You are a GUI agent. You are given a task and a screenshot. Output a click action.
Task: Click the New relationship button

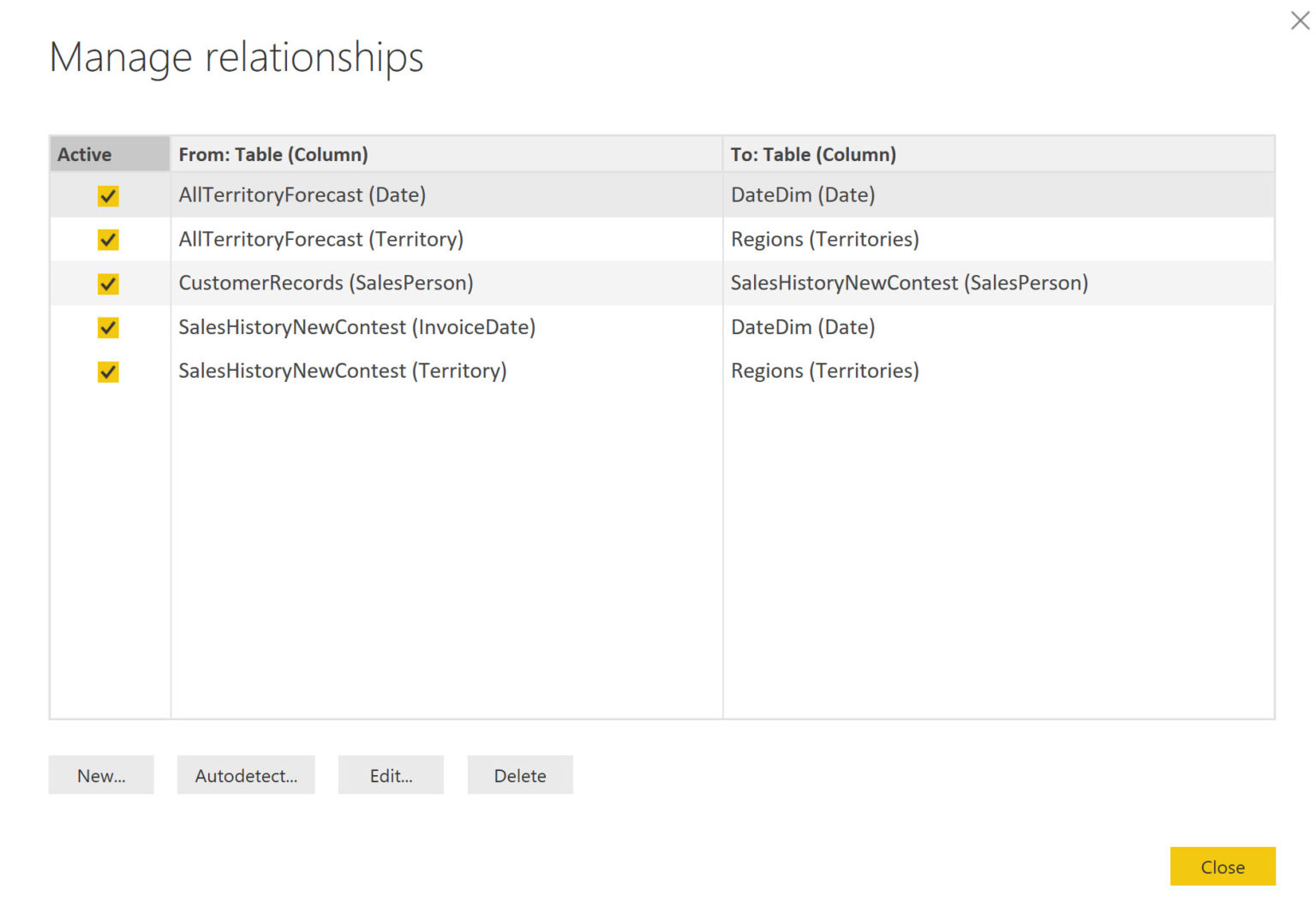(100, 775)
